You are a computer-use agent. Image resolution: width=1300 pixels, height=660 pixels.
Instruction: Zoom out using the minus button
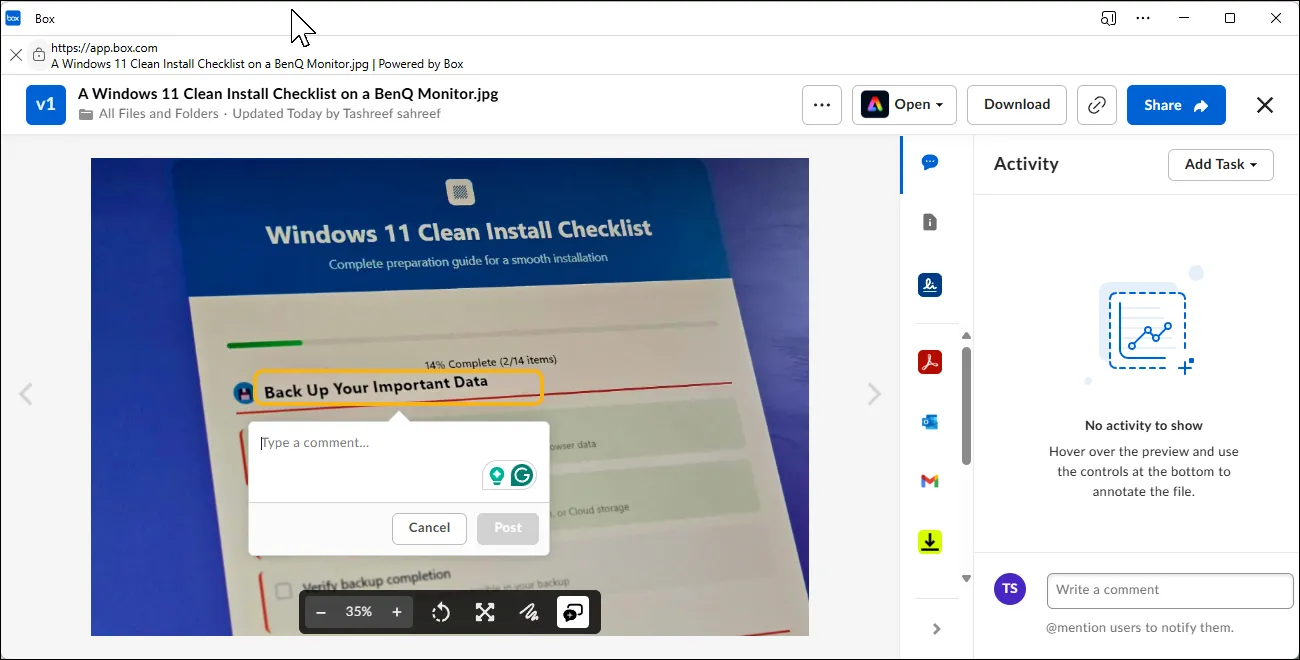point(321,612)
